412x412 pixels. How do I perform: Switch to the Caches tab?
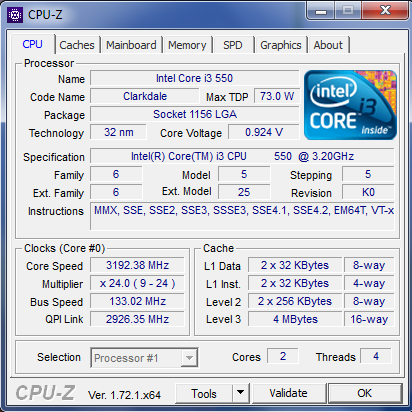tap(77, 45)
